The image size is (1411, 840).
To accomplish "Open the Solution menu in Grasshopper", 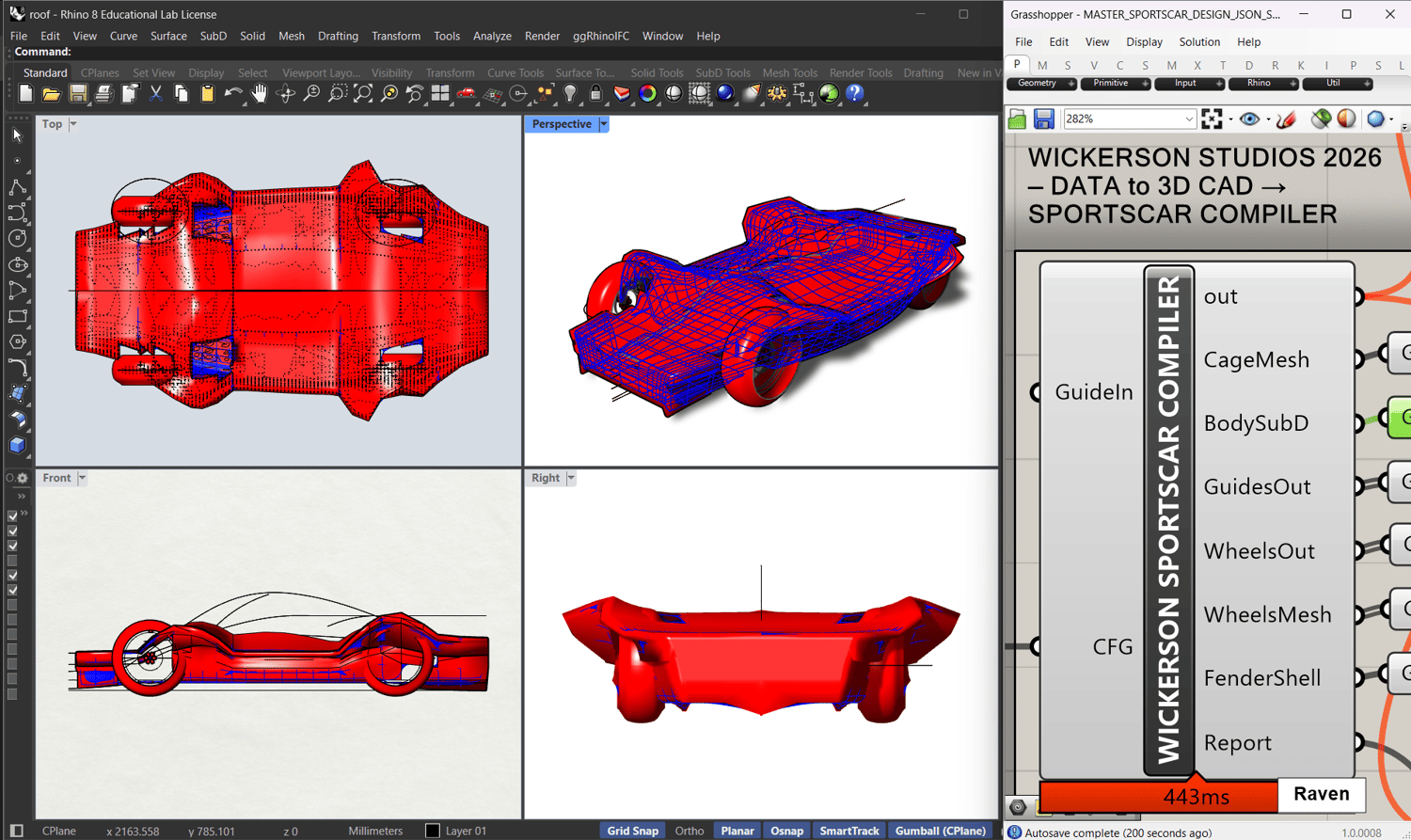I will (1199, 42).
